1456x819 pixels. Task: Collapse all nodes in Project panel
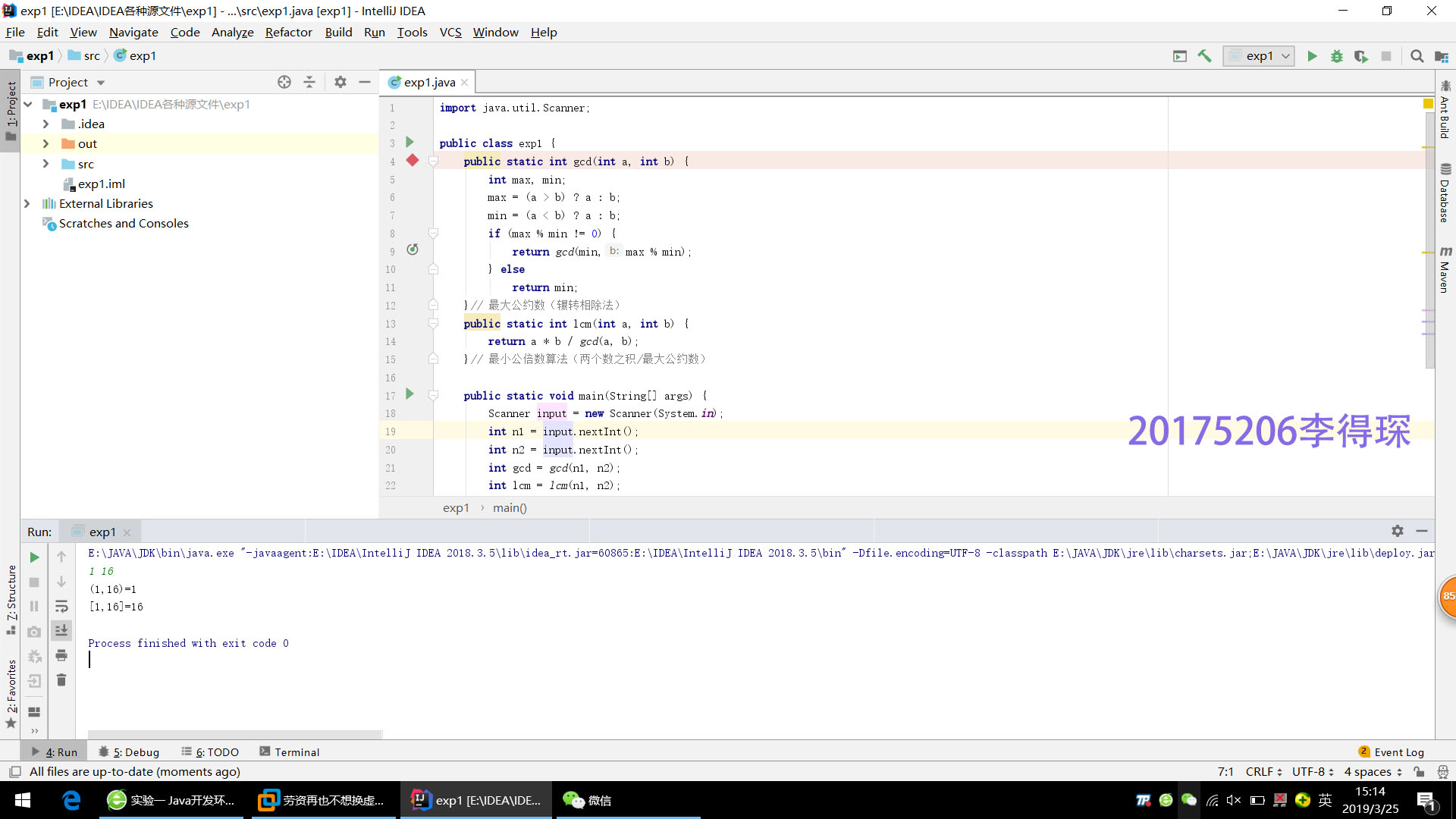pos(309,82)
